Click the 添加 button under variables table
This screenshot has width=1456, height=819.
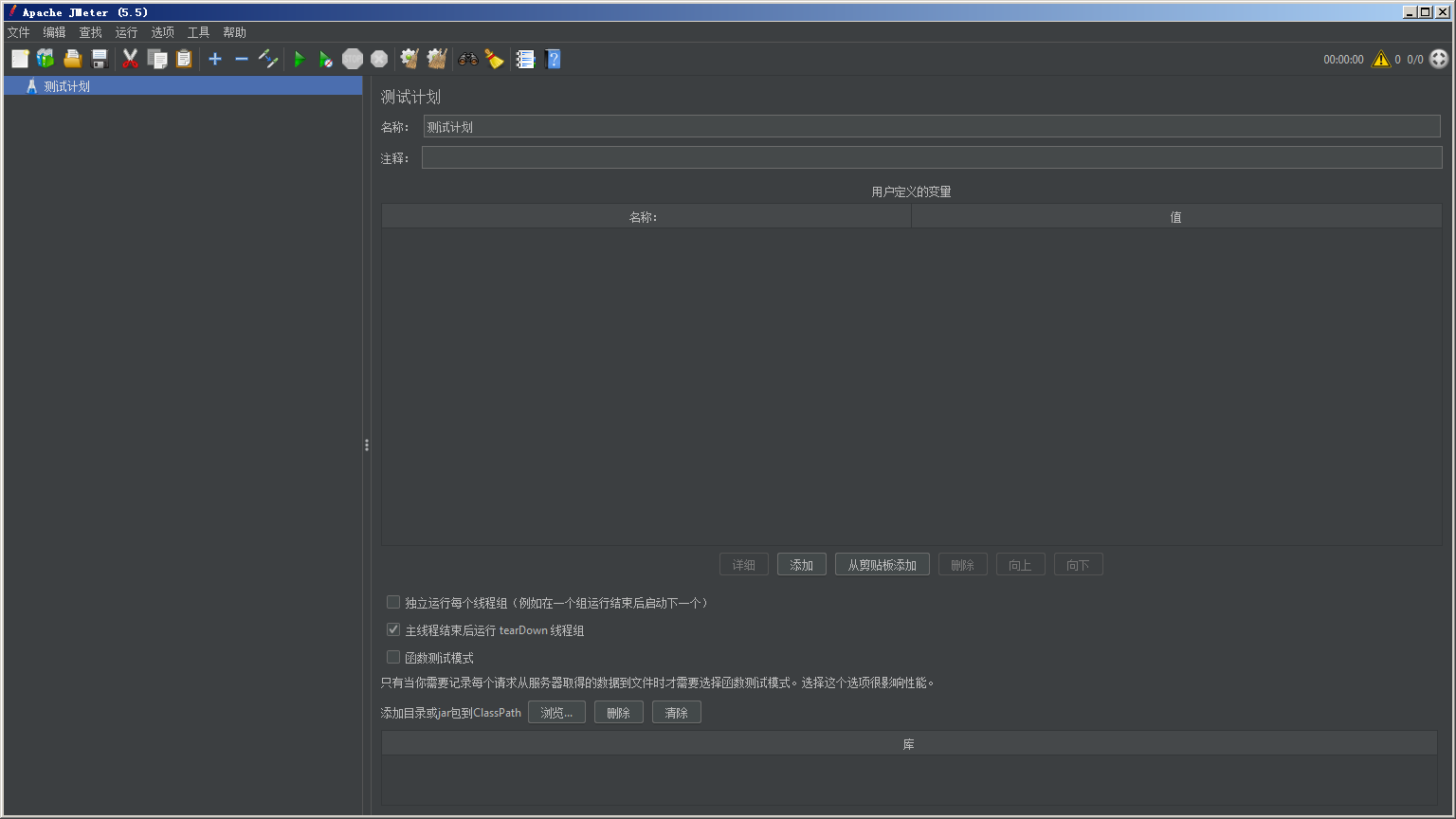click(x=801, y=565)
